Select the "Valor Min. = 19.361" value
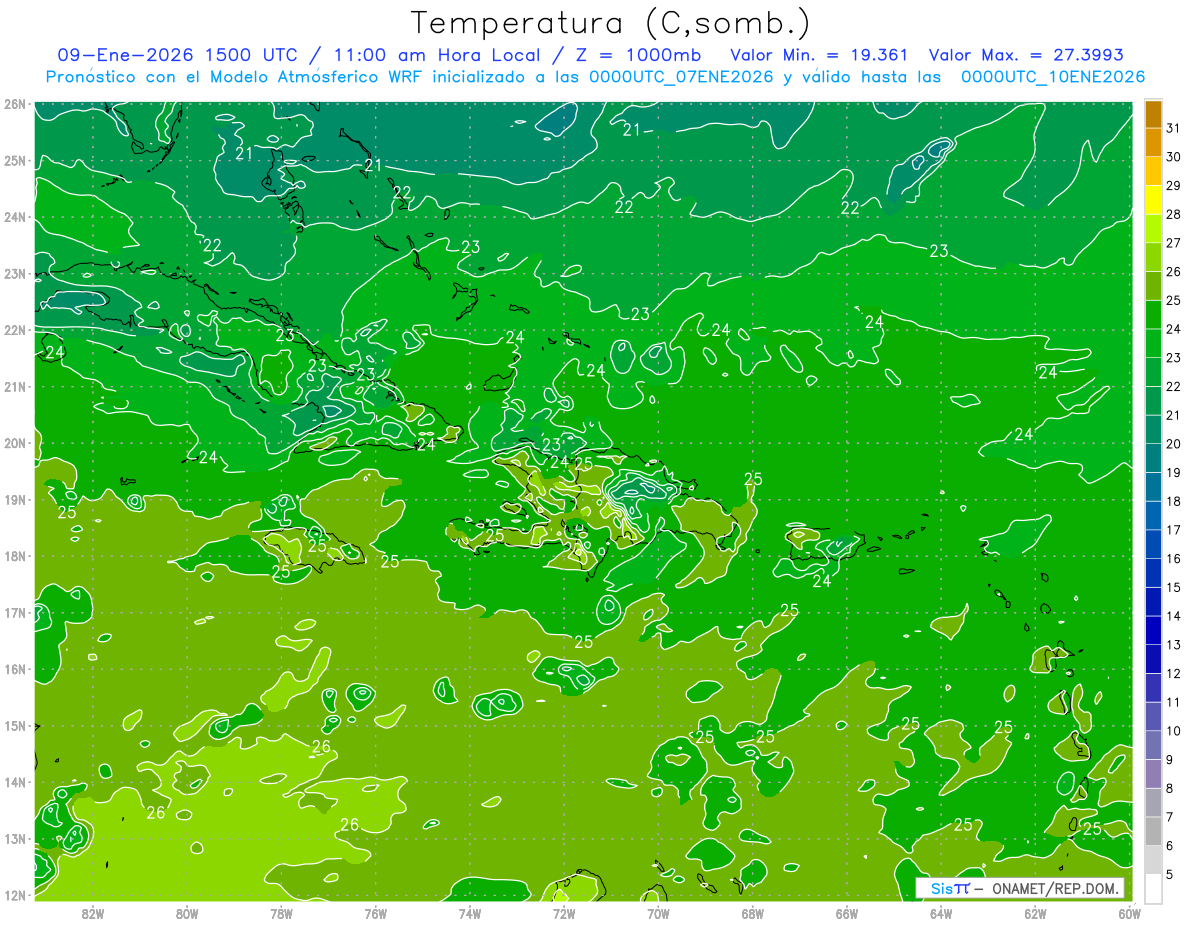1200x927 pixels. 820,55
